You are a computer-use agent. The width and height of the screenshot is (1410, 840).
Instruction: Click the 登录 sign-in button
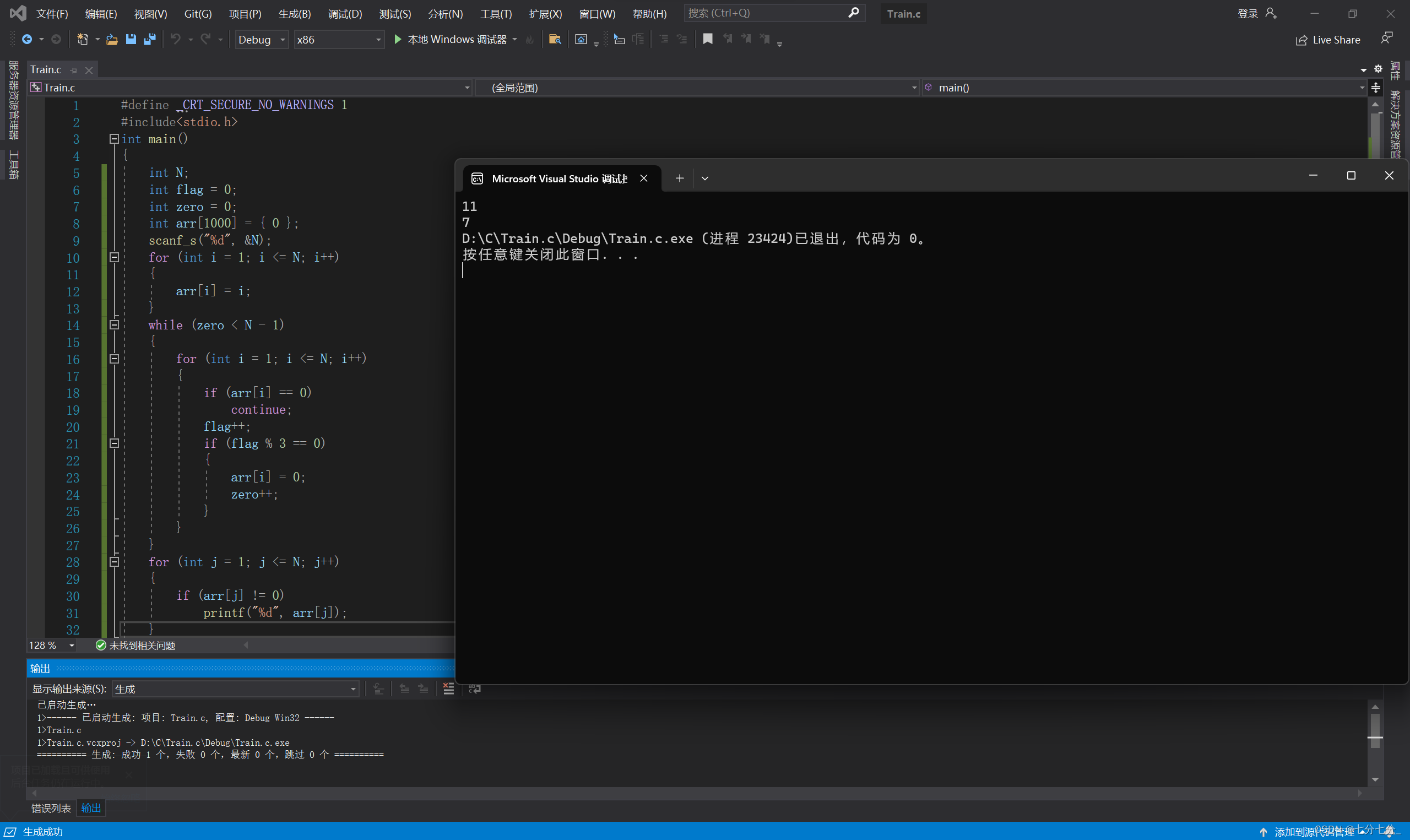(x=1247, y=14)
